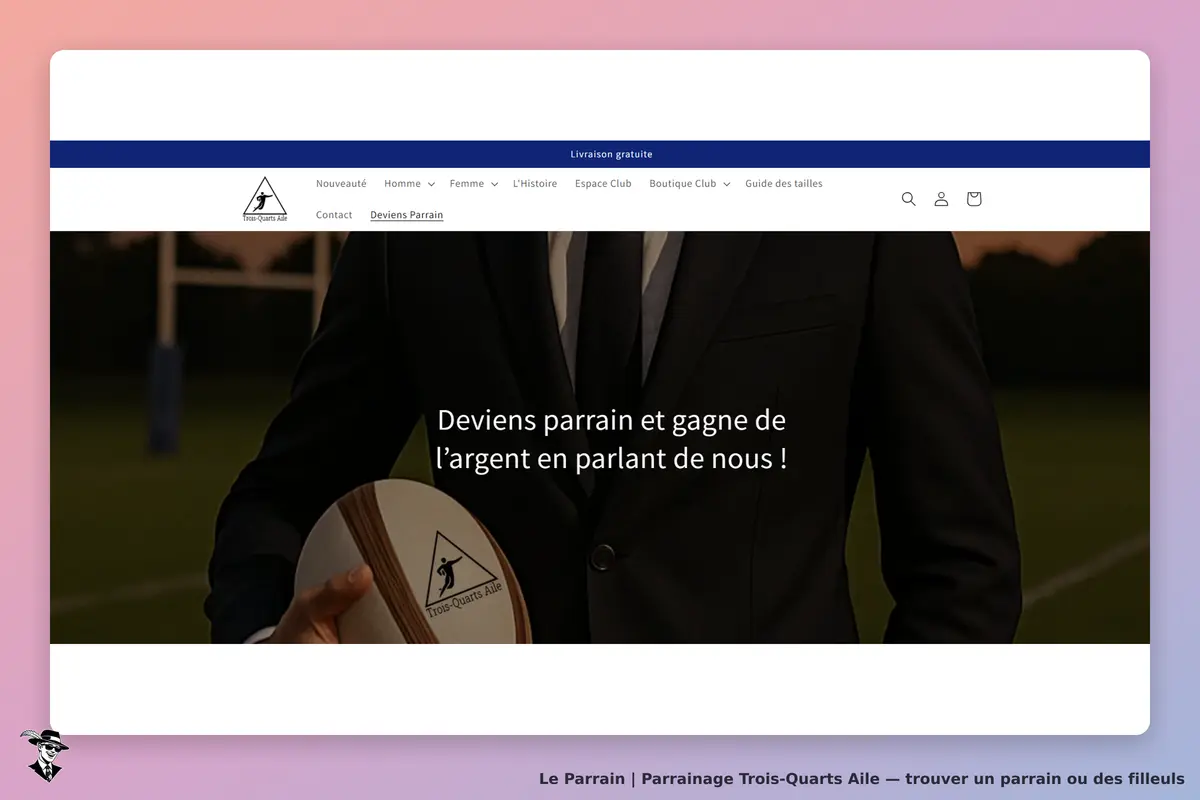The height and width of the screenshot is (800, 1200).
Task: Click the 'Deviens parrain et gagne de l'argent' headline
Action: point(612,439)
